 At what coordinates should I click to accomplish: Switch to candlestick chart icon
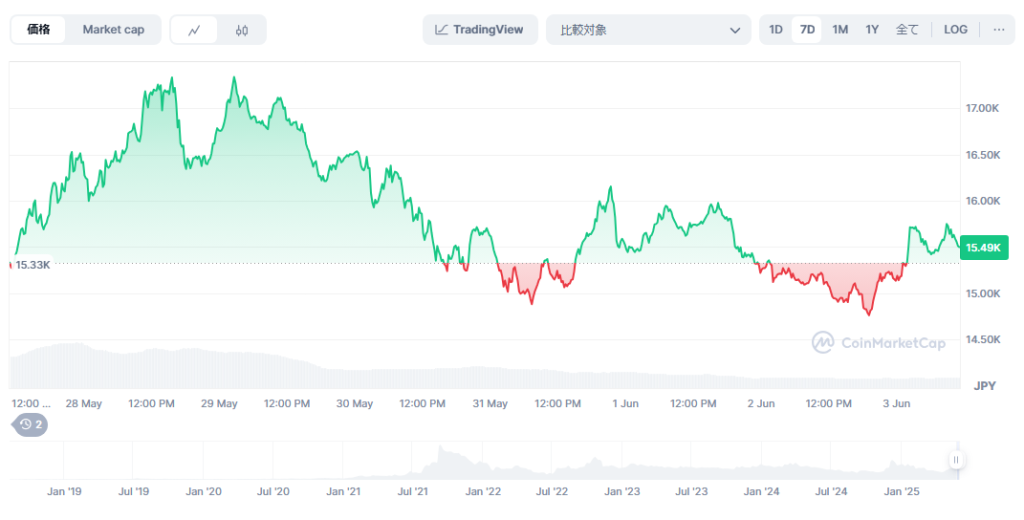click(242, 30)
